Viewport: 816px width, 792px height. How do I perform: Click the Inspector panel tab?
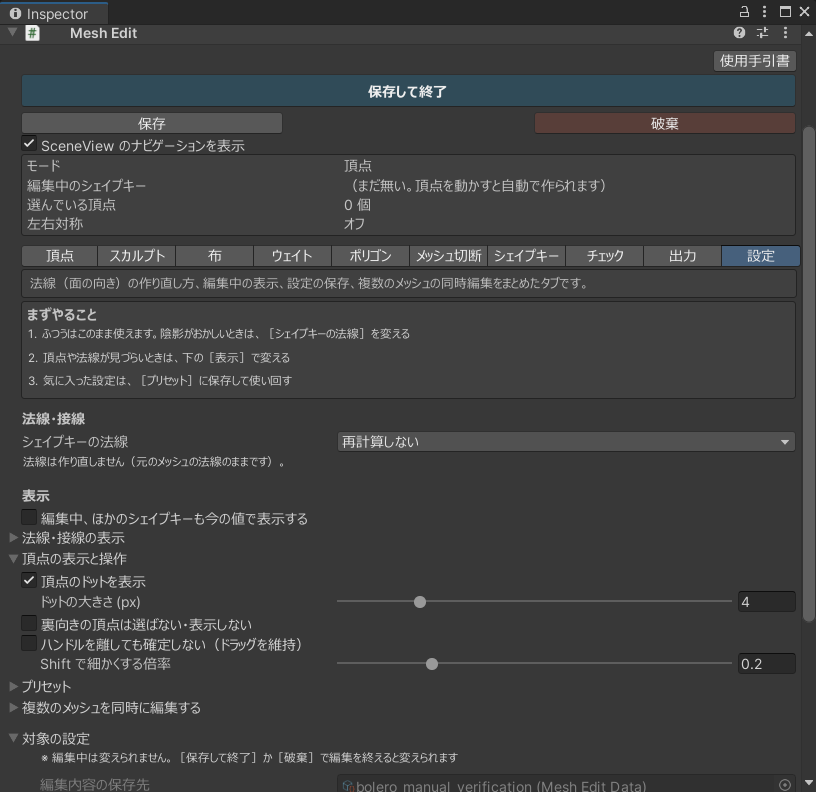tap(54, 14)
